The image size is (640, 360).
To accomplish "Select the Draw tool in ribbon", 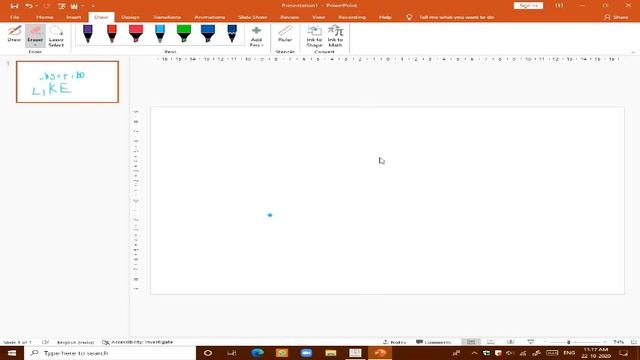I will (x=14, y=34).
